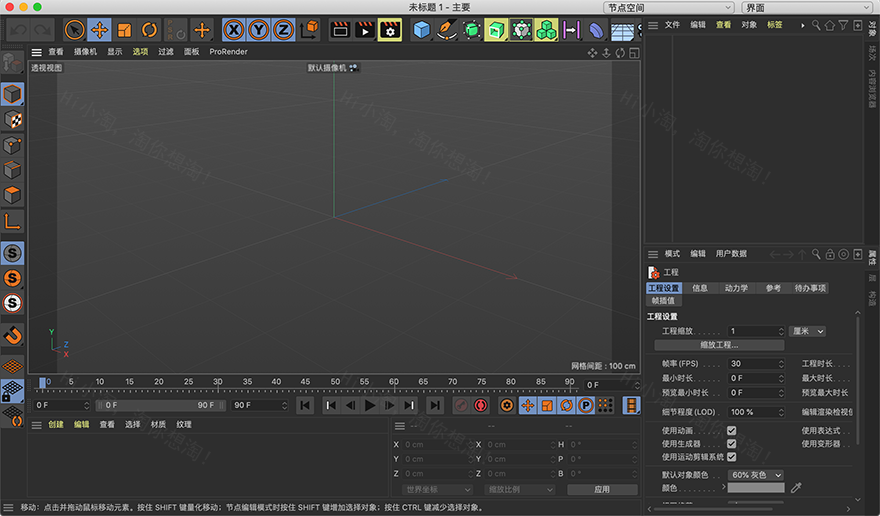Click the record active objects button
This screenshot has width=880, height=516.
coord(461,405)
